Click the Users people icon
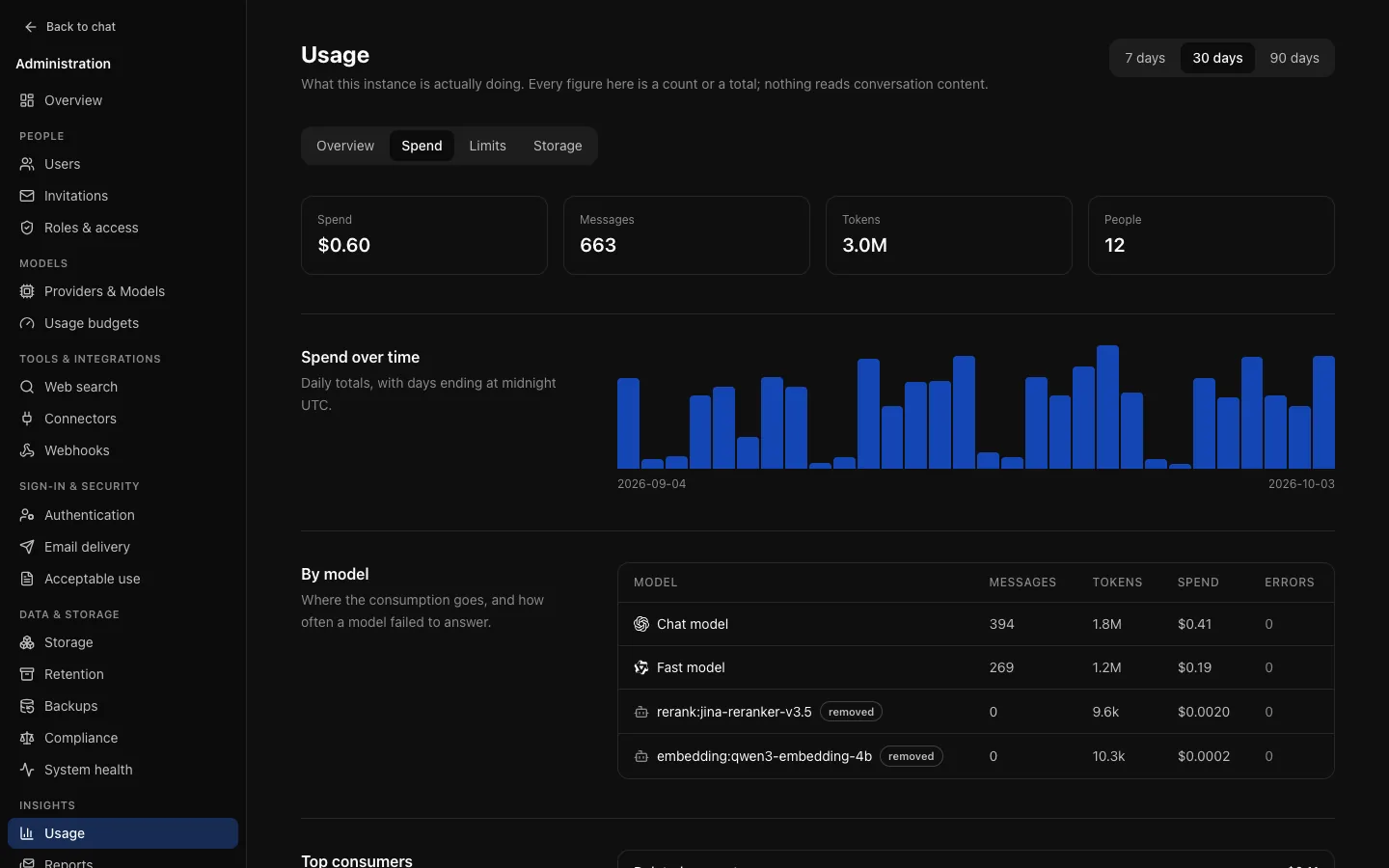This screenshot has width=1389, height=868. click(x=27, y=164)
